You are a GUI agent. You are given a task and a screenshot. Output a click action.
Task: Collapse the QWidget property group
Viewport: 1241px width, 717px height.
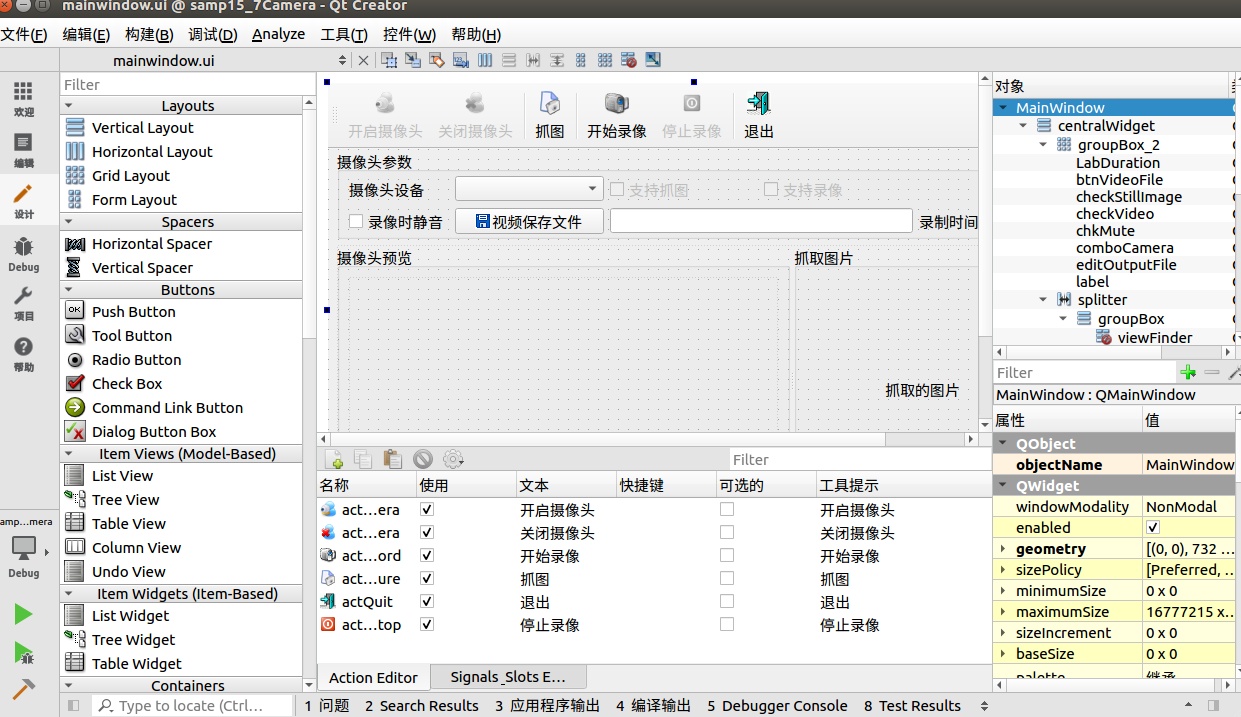1004,485
